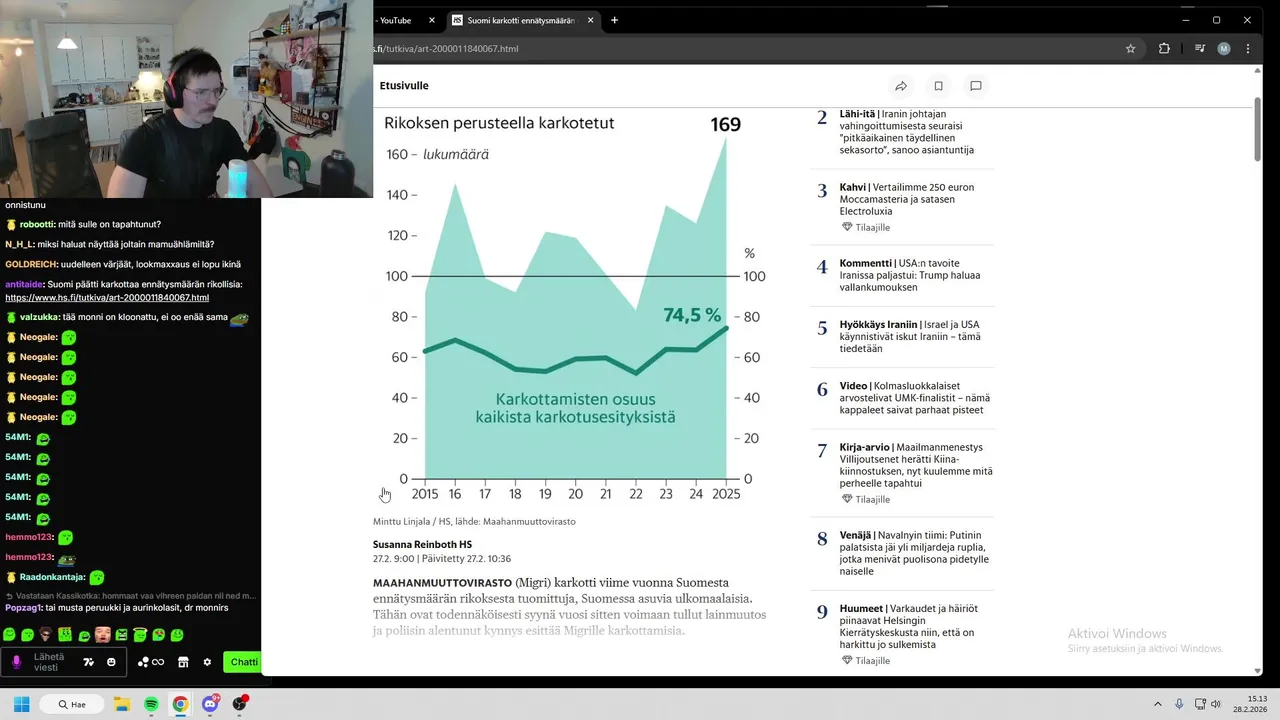Save the article with the bookmark icon
This screenshot has width=1280, height=720.
pos(938,86)
